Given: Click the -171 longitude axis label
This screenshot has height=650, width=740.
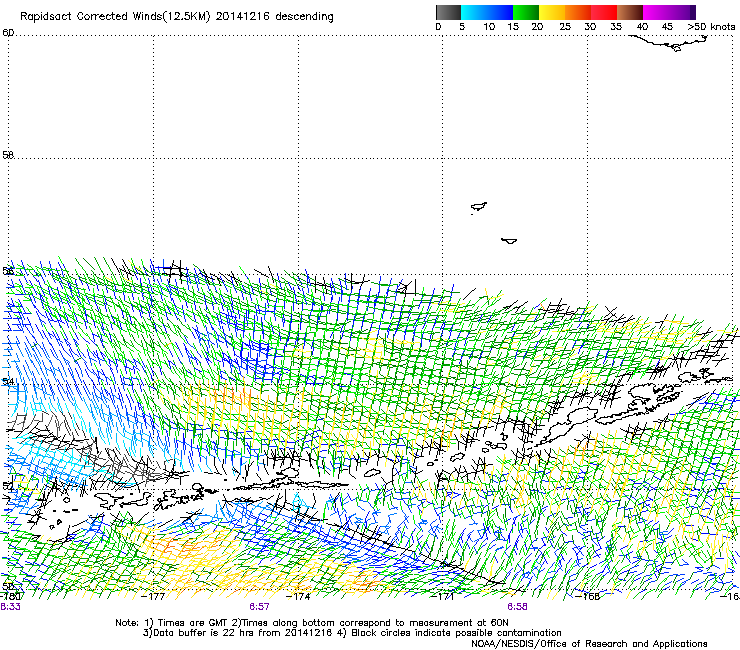Looking at the screenshot, I should point(443,596).
